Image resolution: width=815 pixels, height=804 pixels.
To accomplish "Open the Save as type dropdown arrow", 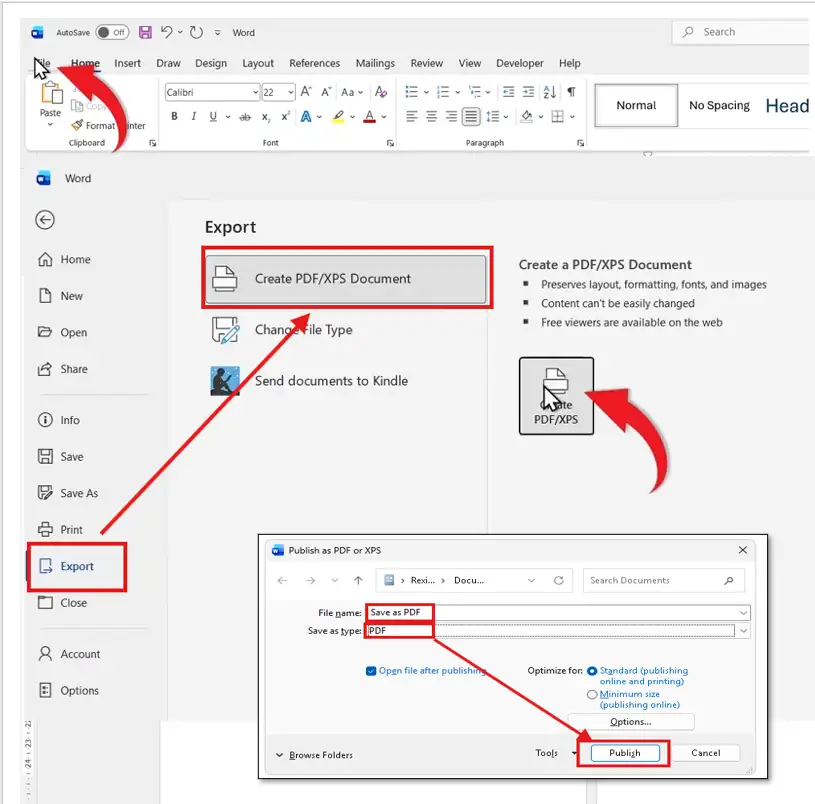I will click(x=744, y=630).
